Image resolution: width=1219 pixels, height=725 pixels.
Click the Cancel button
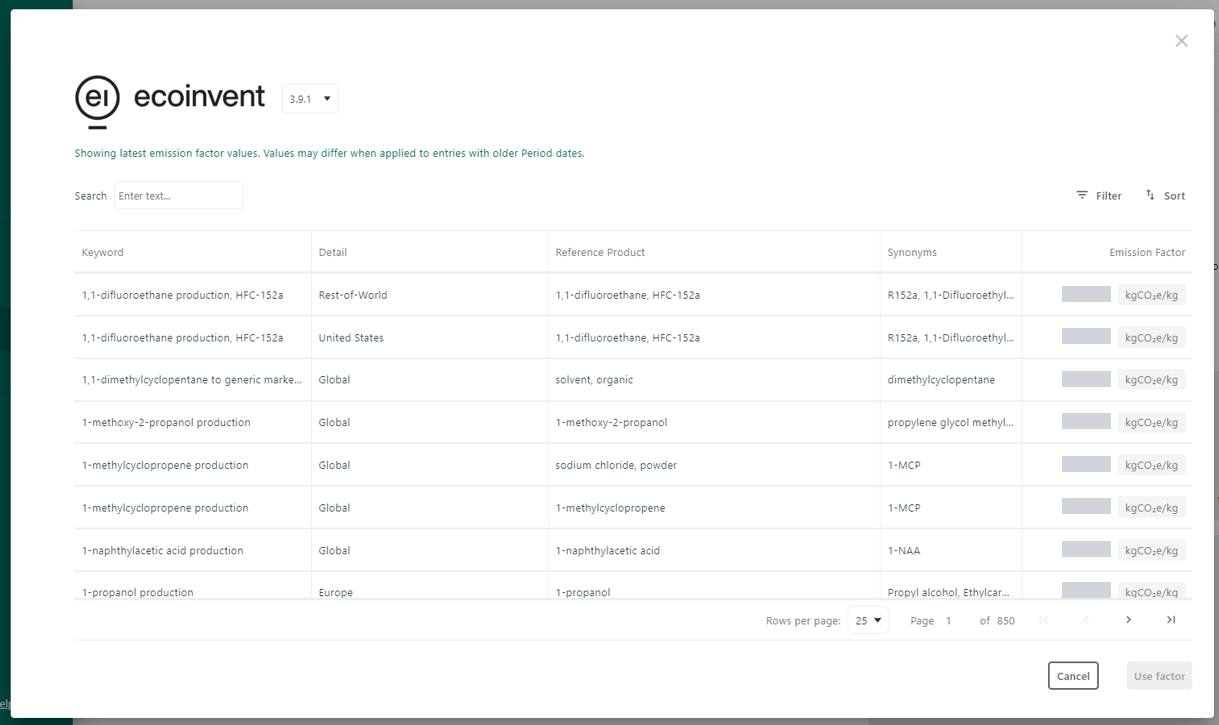pyautogui.click(x=1073, y=676)
